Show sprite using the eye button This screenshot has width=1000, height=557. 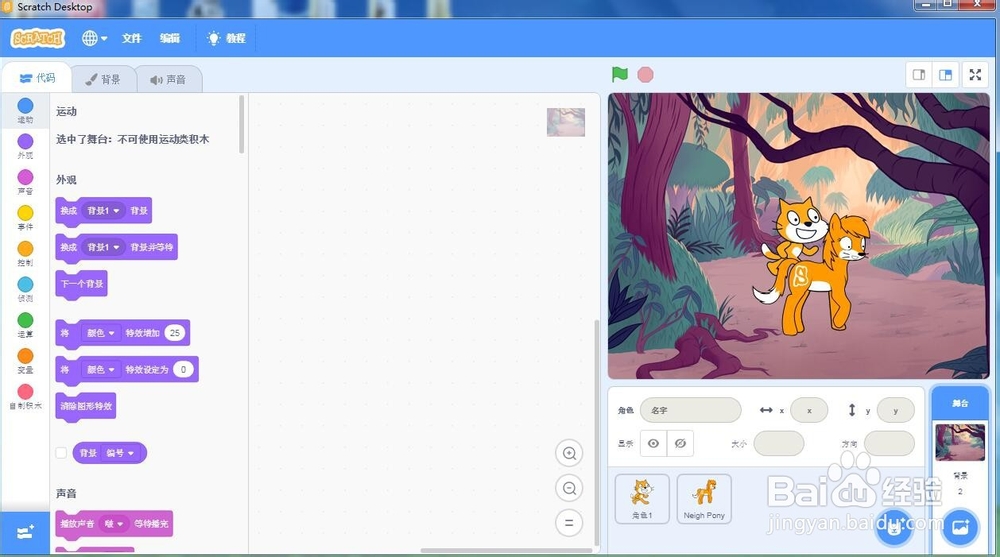653,443
